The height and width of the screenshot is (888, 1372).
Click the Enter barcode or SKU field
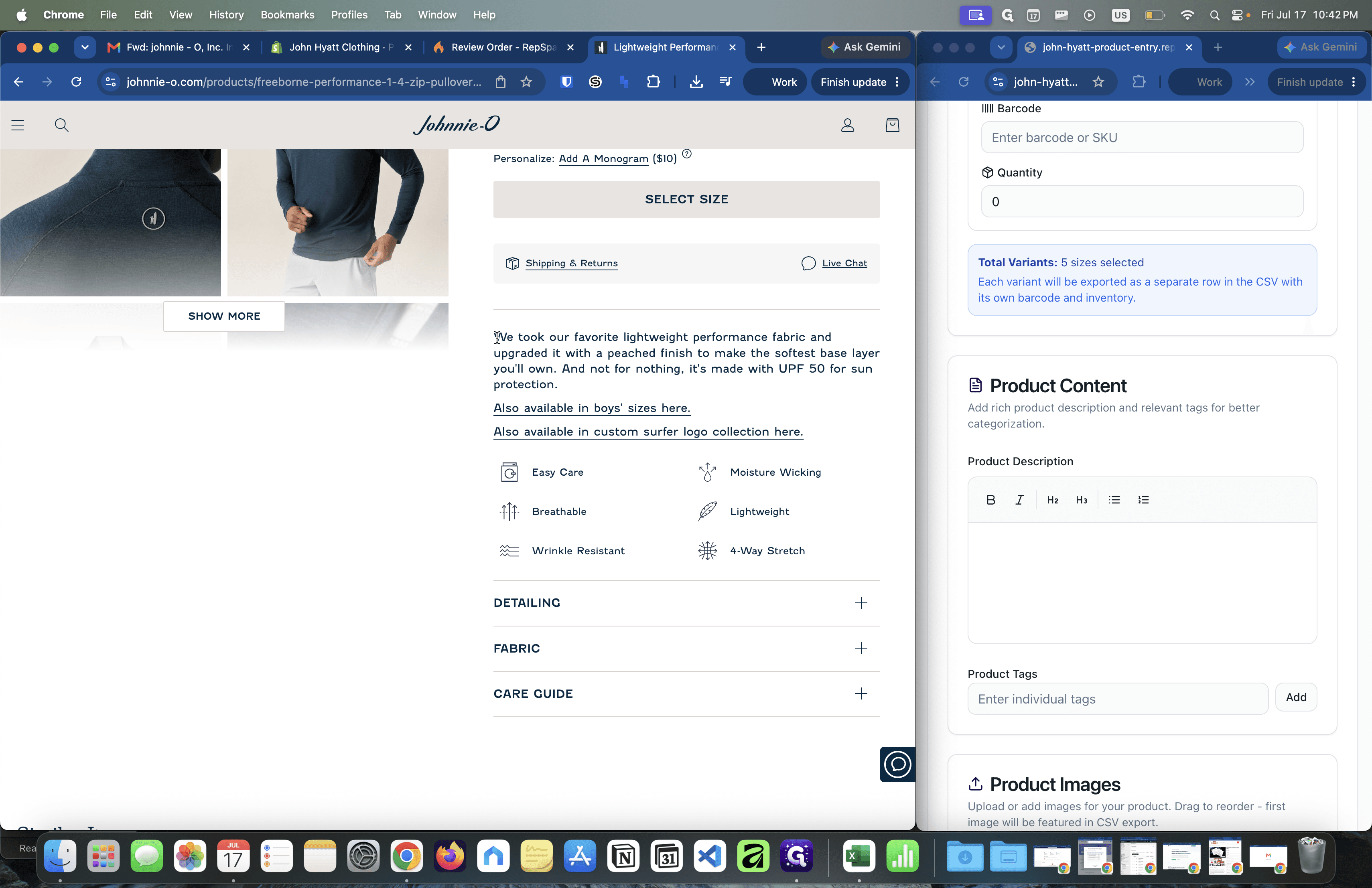click(x=1141, y=137)
